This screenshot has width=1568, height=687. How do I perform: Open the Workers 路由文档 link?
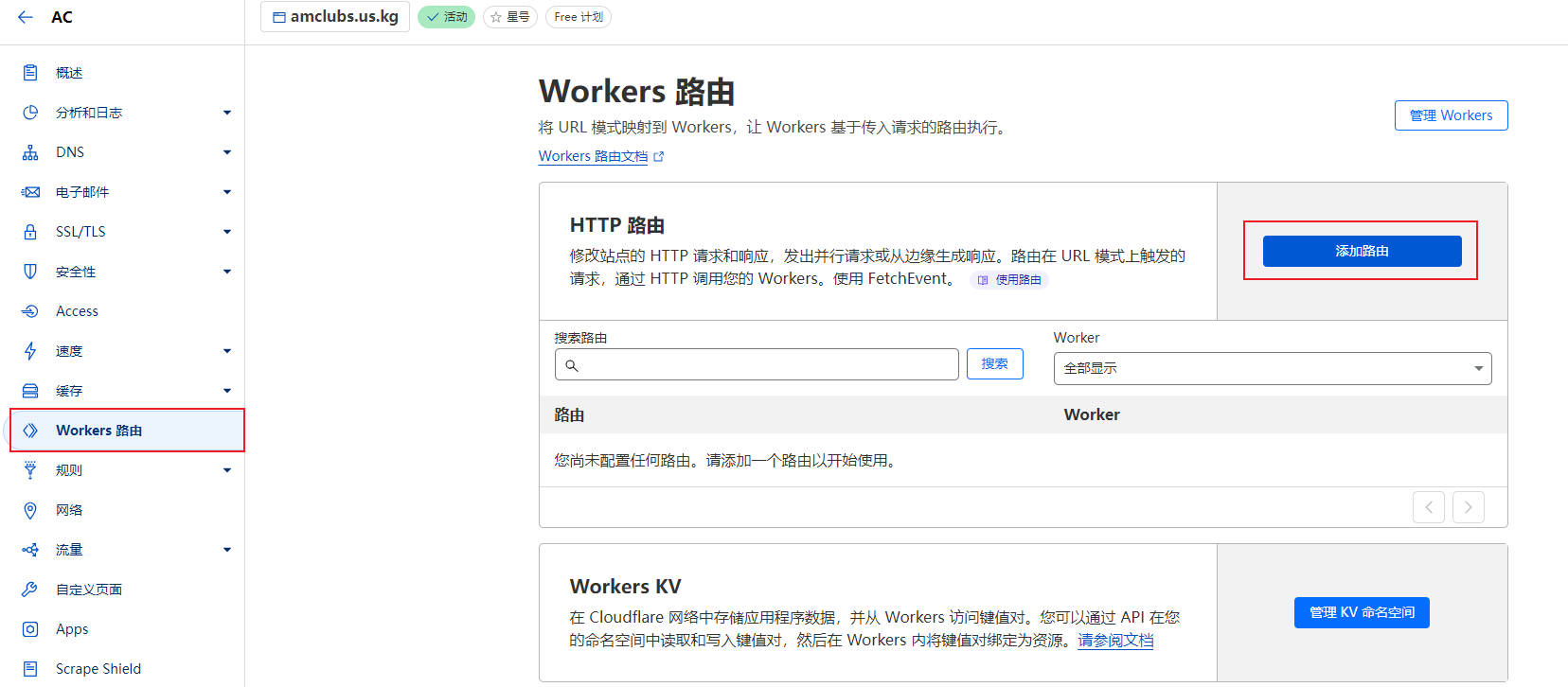(593, 156)
